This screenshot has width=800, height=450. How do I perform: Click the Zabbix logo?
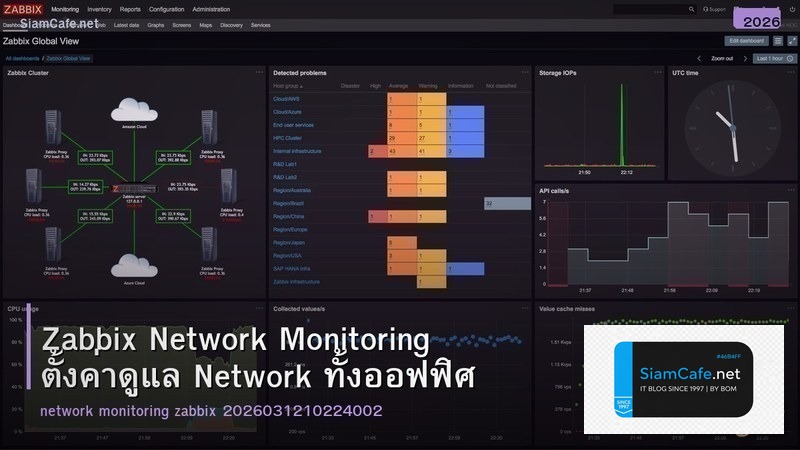pyautogui.click(x=23, y=9)
